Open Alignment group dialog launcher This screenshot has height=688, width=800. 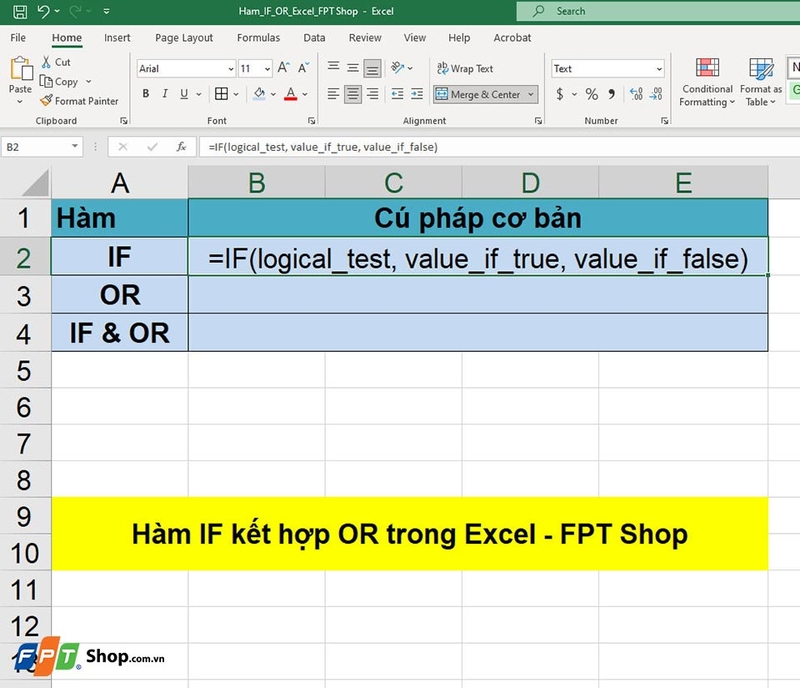538,121
